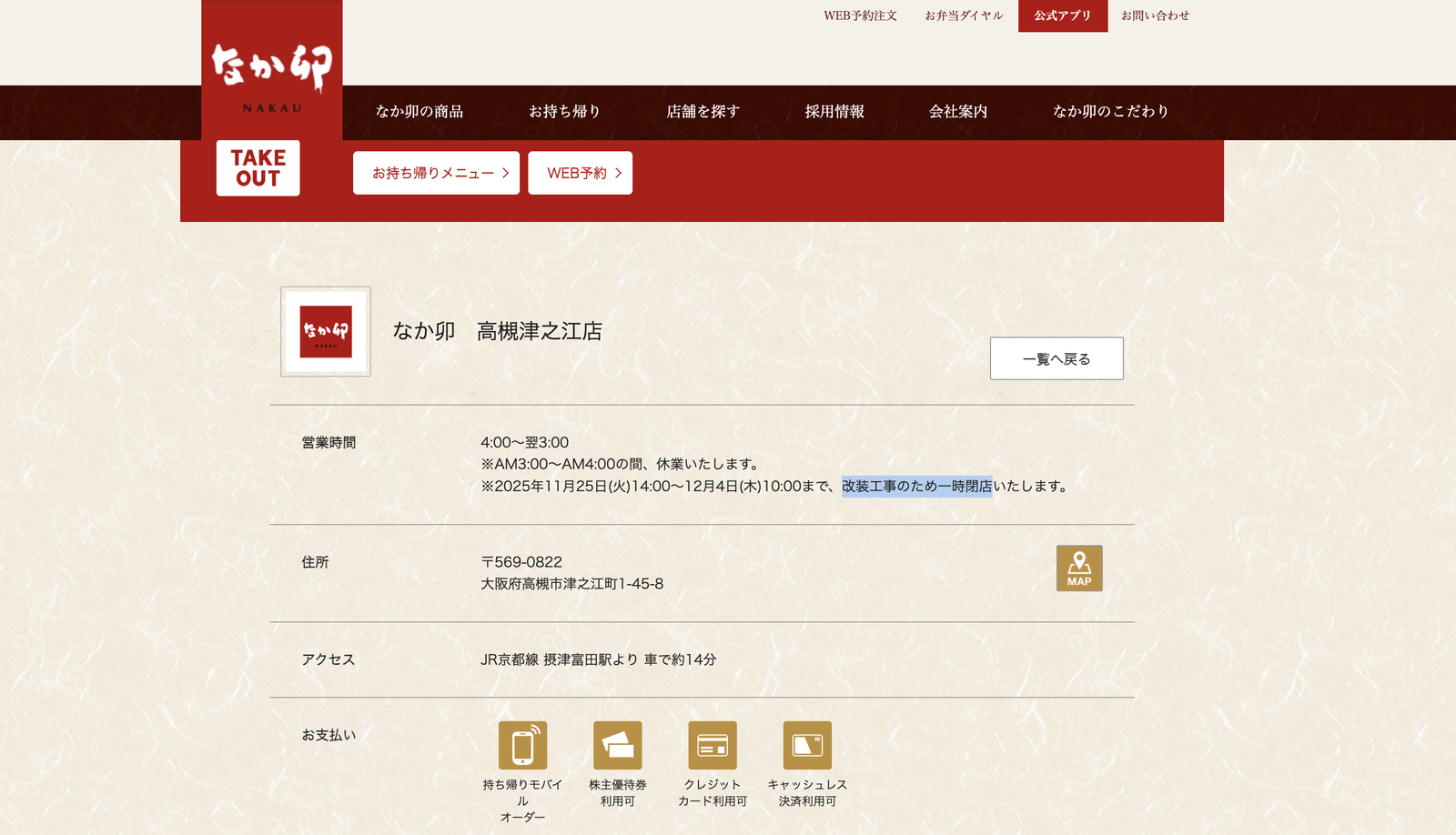
Task: Open the なか卯のこだわり menu
Action: pos(1111,112)
